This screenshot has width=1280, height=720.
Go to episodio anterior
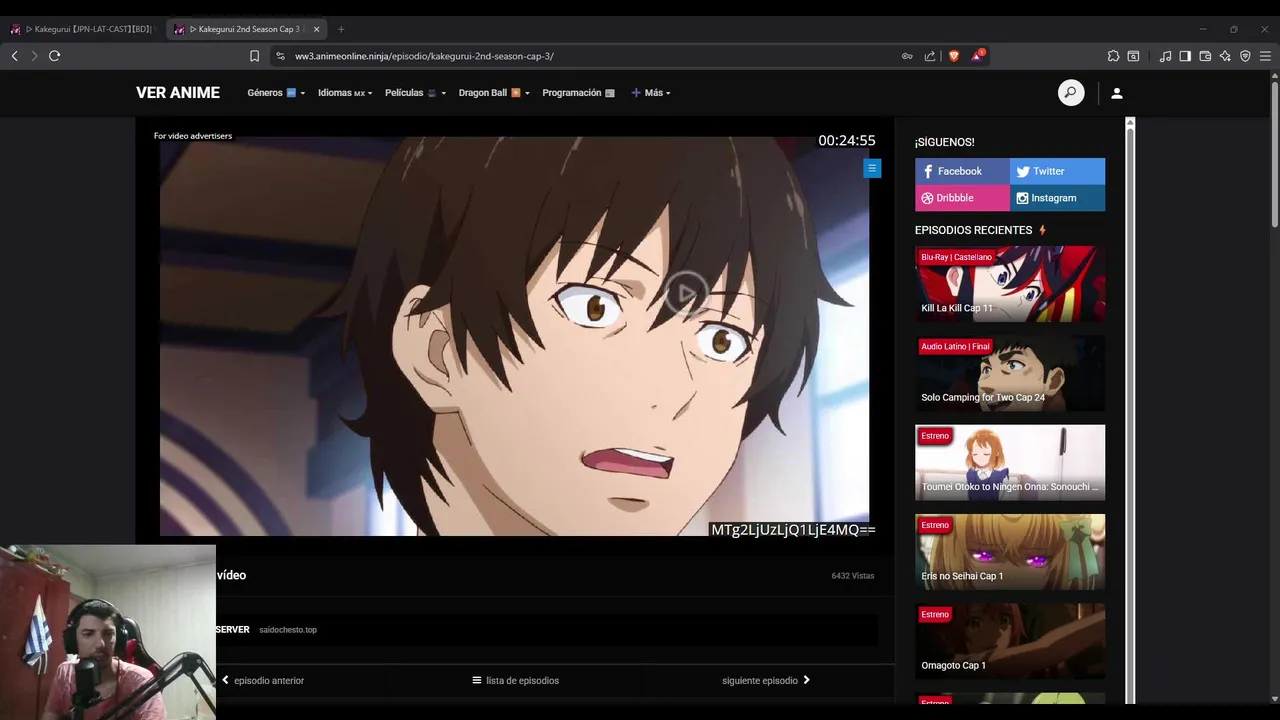[x=263, y=681]
